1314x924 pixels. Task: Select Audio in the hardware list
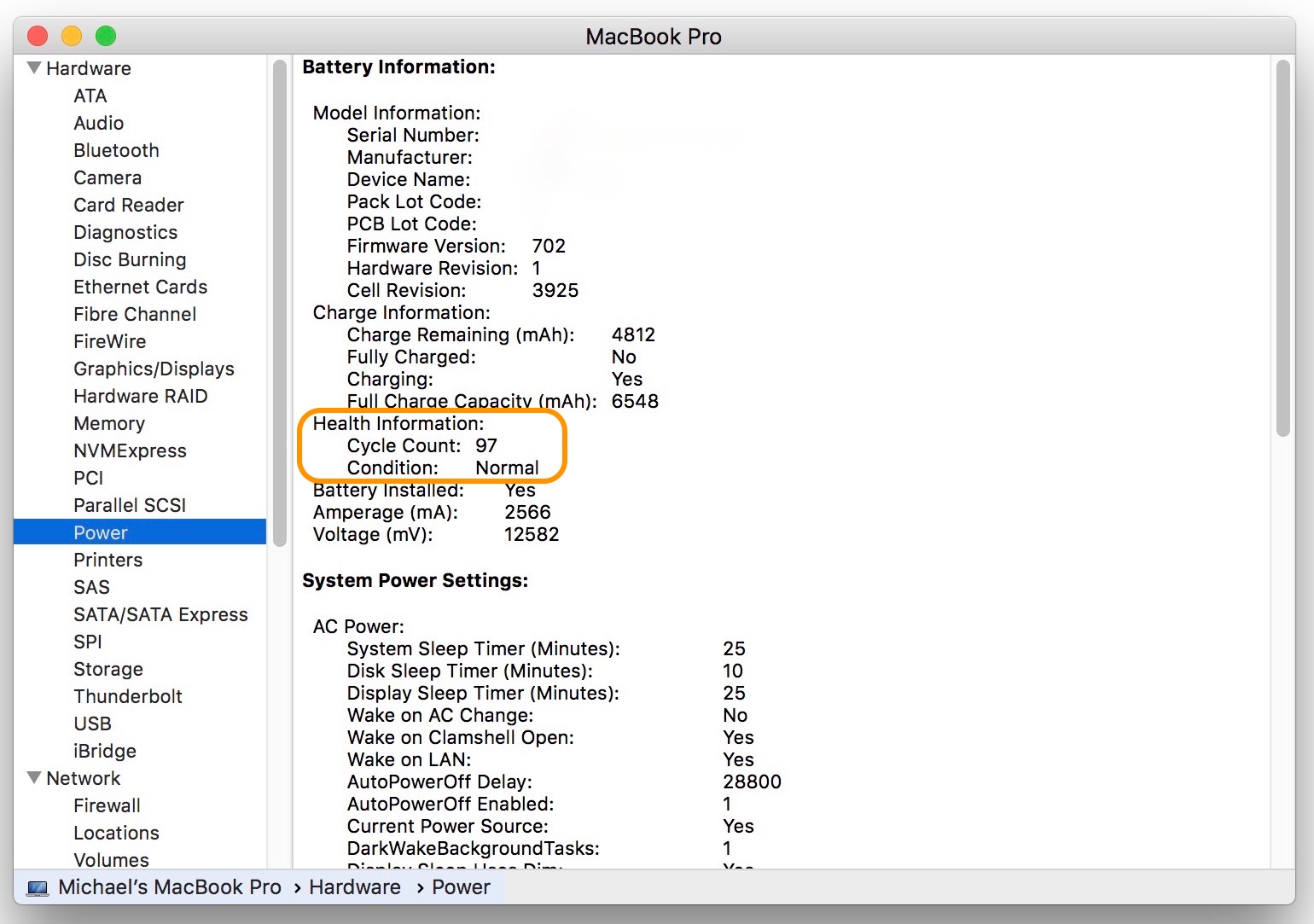click(98, 123)
